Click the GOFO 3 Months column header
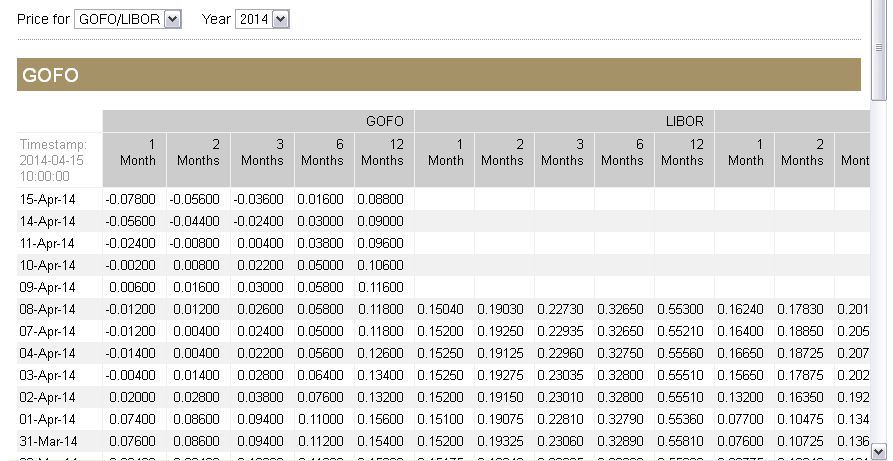893x461 pixels. (x=262, y=160)
